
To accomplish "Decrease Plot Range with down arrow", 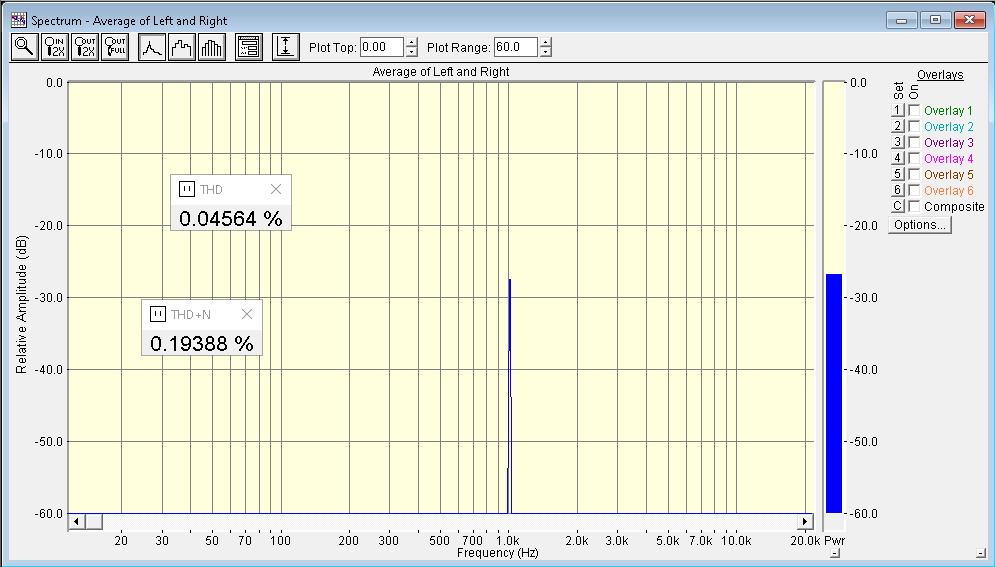I will tap(545, 52).
